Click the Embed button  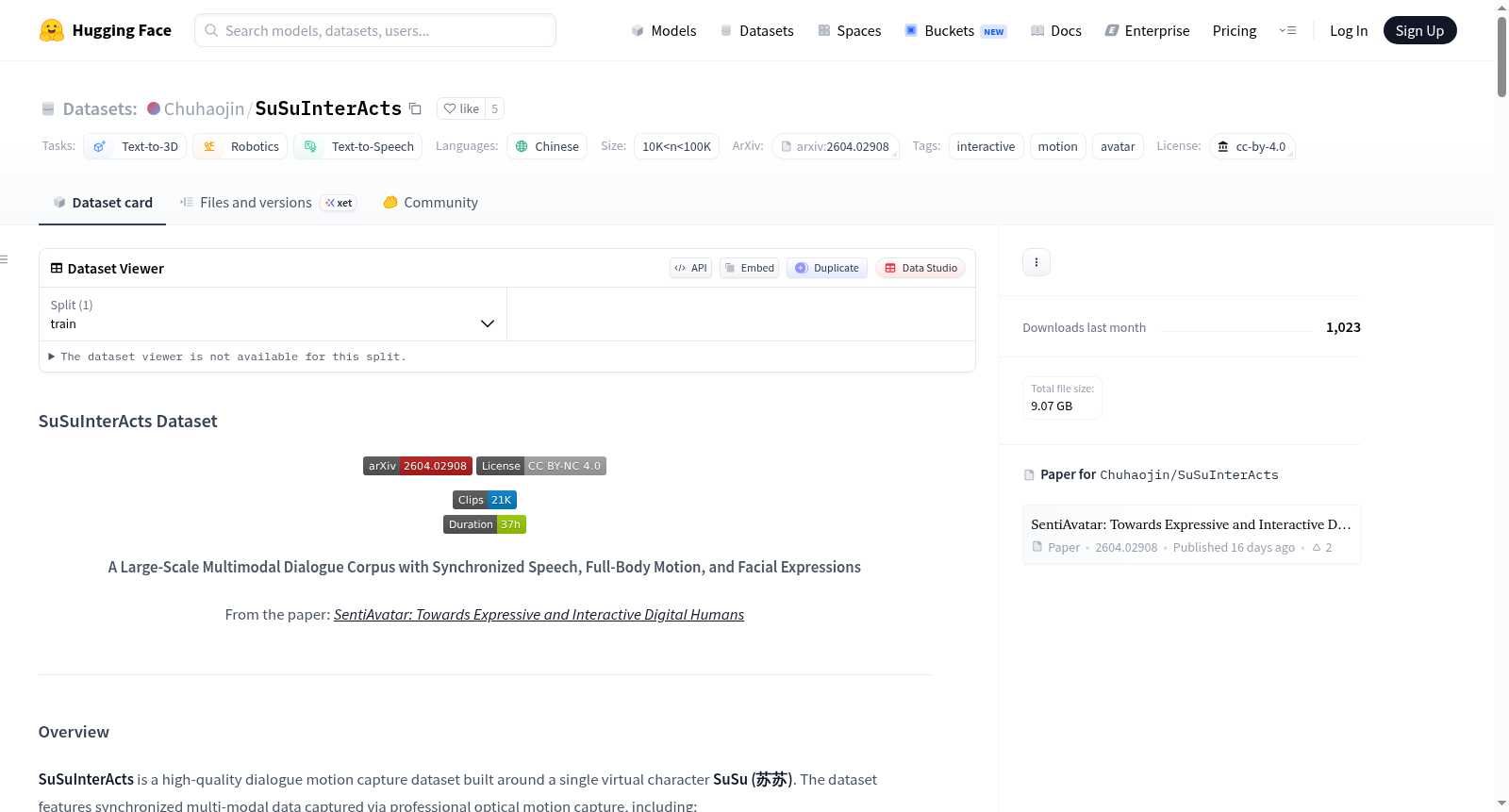pos(750,268)
